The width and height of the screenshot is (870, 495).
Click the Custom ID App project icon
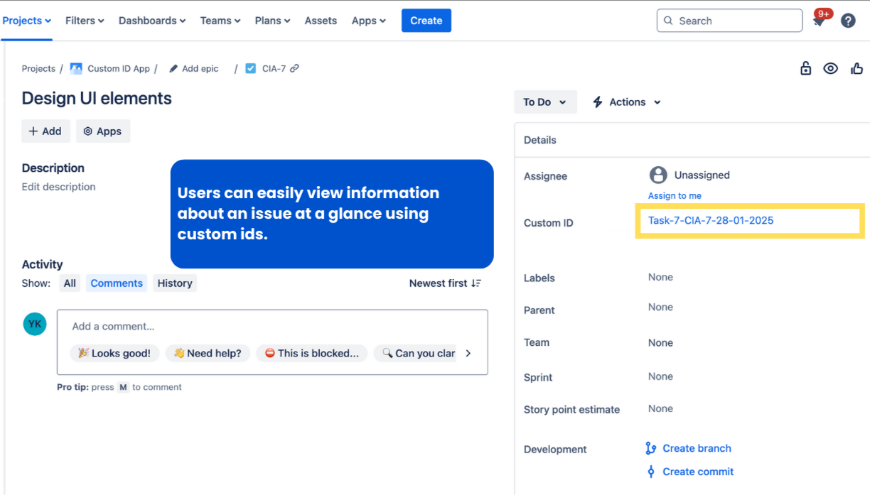point(76,69)
